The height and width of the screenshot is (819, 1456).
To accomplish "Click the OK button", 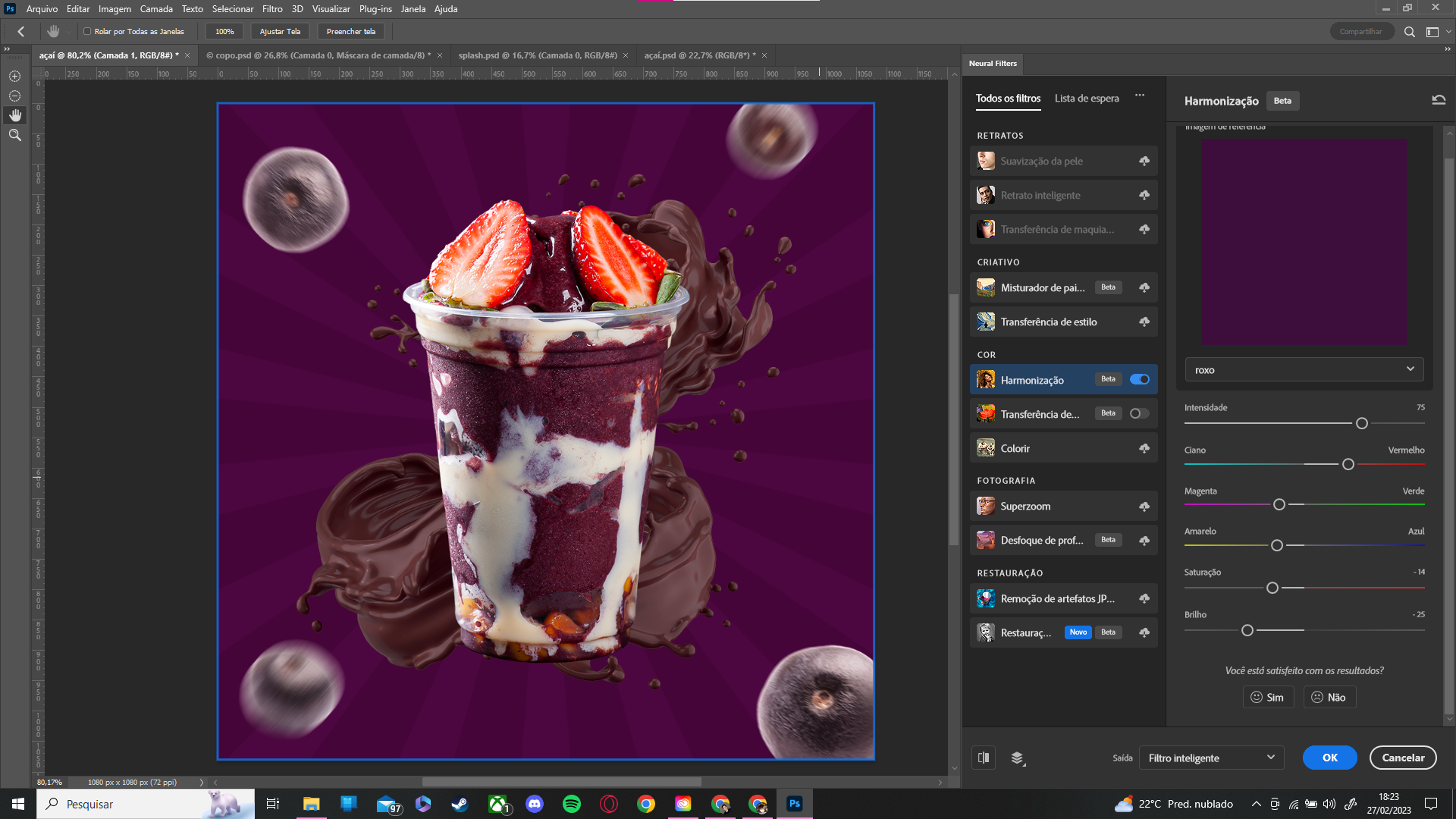I will pos(1330,758).
